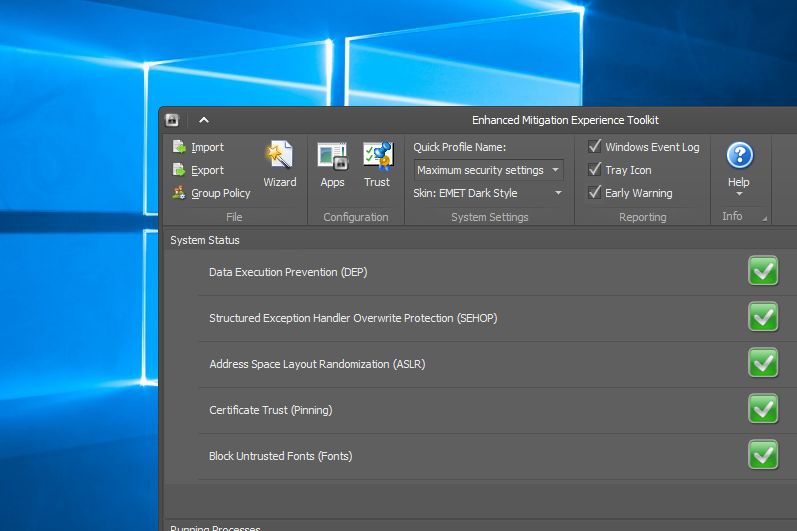The height and width of the screenshot is (531, 797).
Task: Collapse the ribbon with up chevron
Action: pos(204,120)
